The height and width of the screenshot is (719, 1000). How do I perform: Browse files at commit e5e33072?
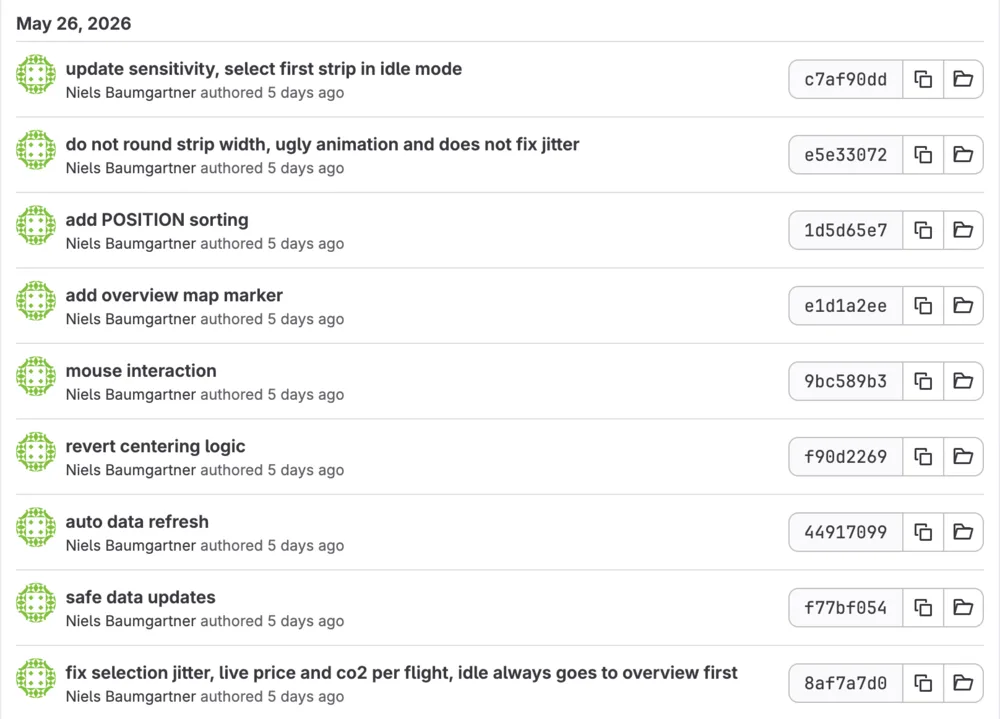[x=963, y=154]
